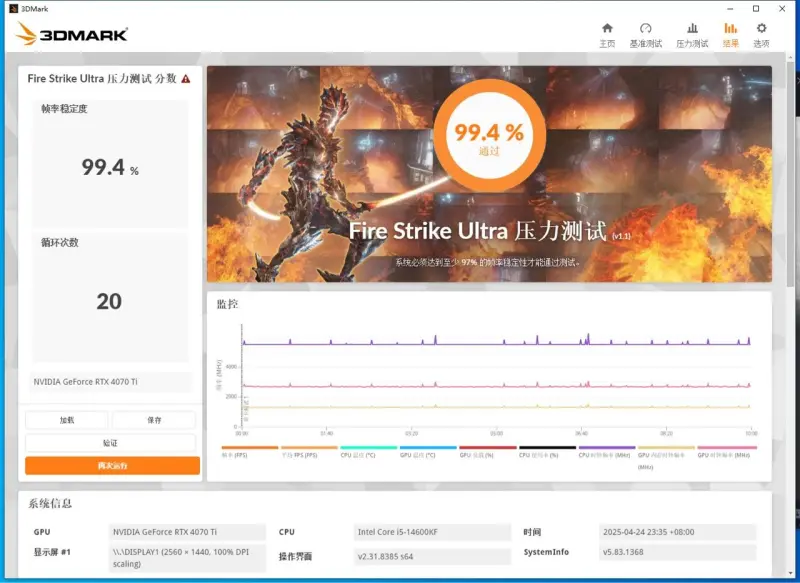Toggle the tan GPU 内存时钟频率 (MHz) legend
Screen dimensions: 800x583
coord(666,457)
